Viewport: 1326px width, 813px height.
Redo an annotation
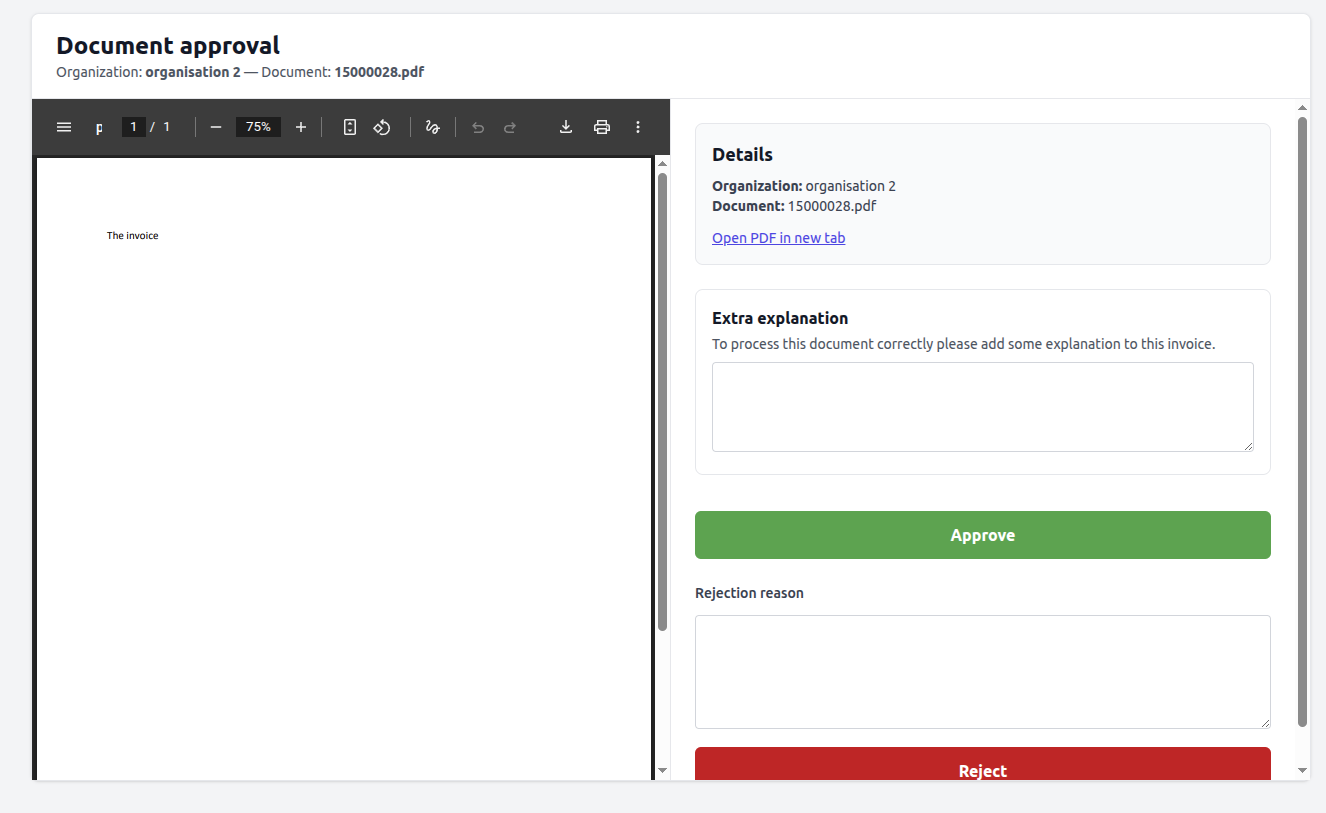click(509, 127)
